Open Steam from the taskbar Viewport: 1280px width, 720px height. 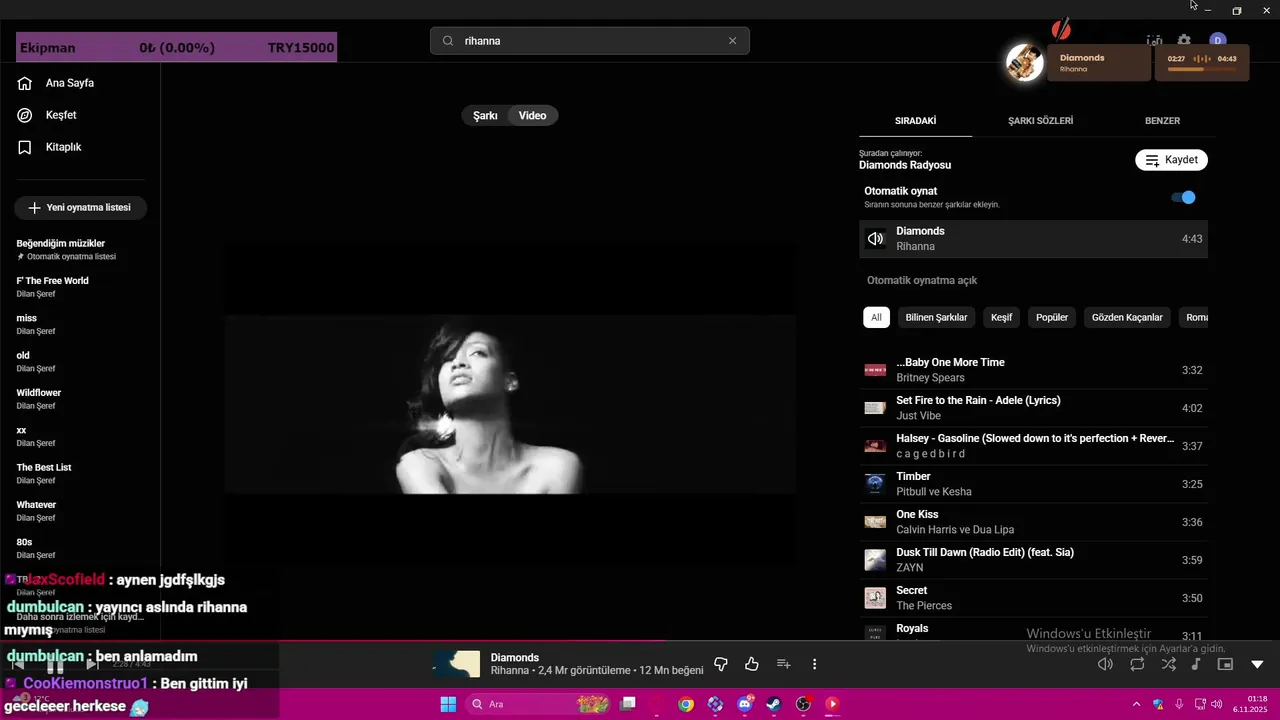pyautogui.click(x=774, y=704)
